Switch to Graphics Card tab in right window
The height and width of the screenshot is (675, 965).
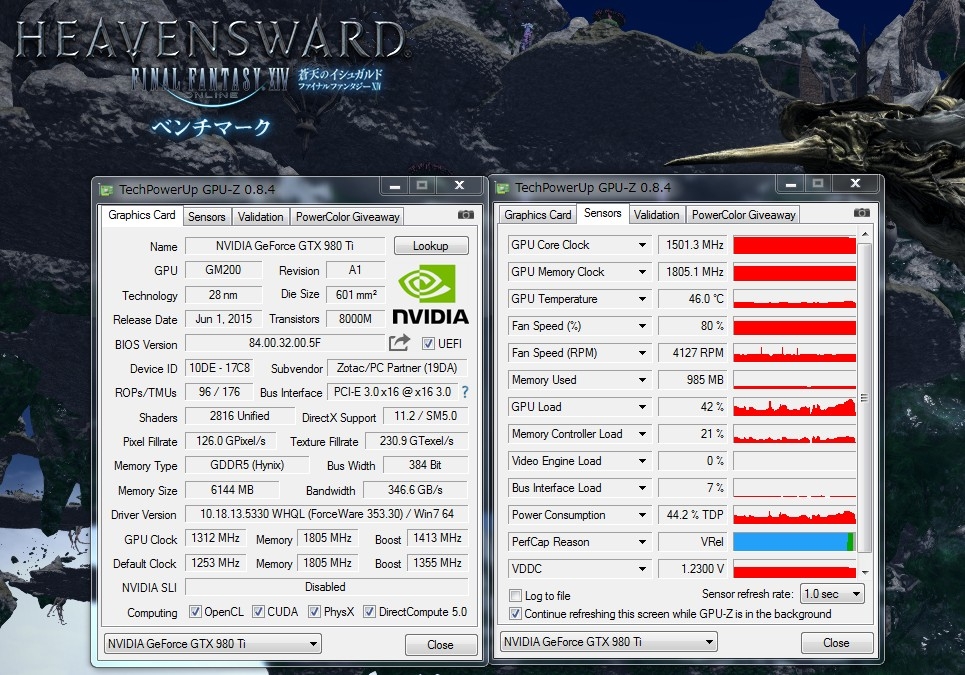pos(537,215)
